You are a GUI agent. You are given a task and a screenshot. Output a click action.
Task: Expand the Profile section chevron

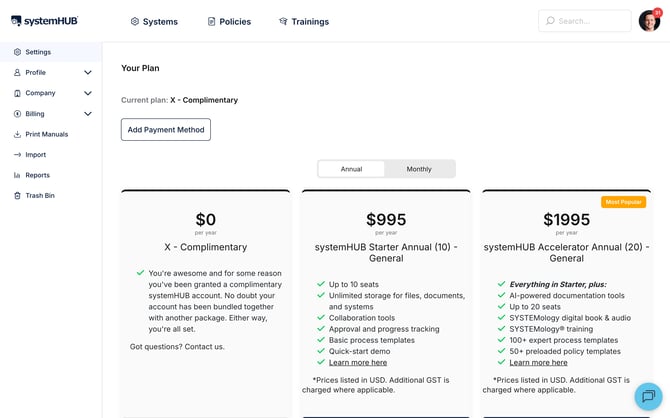[x=88, y=73]
